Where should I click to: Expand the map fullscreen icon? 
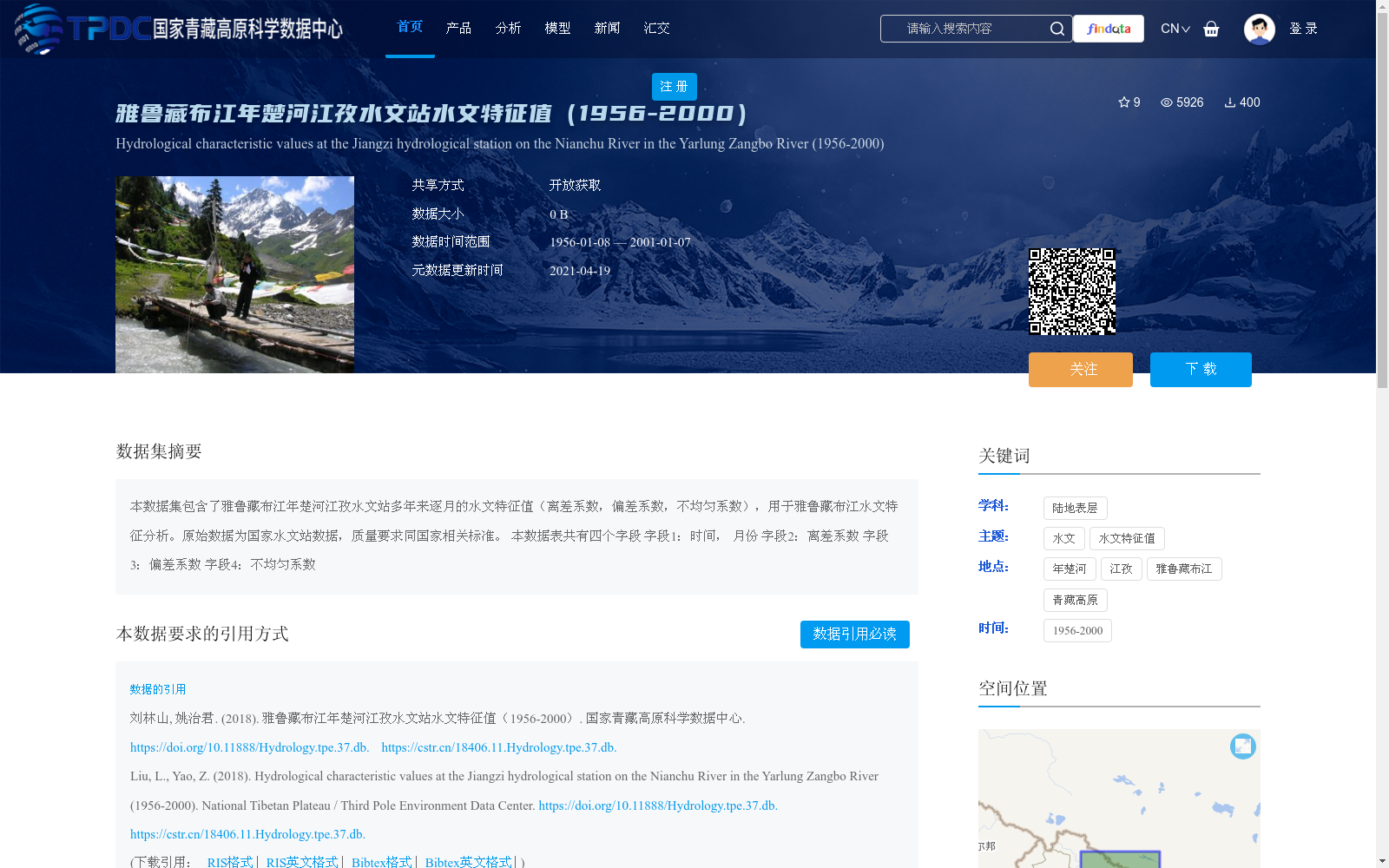click(x=1243, y=746)
